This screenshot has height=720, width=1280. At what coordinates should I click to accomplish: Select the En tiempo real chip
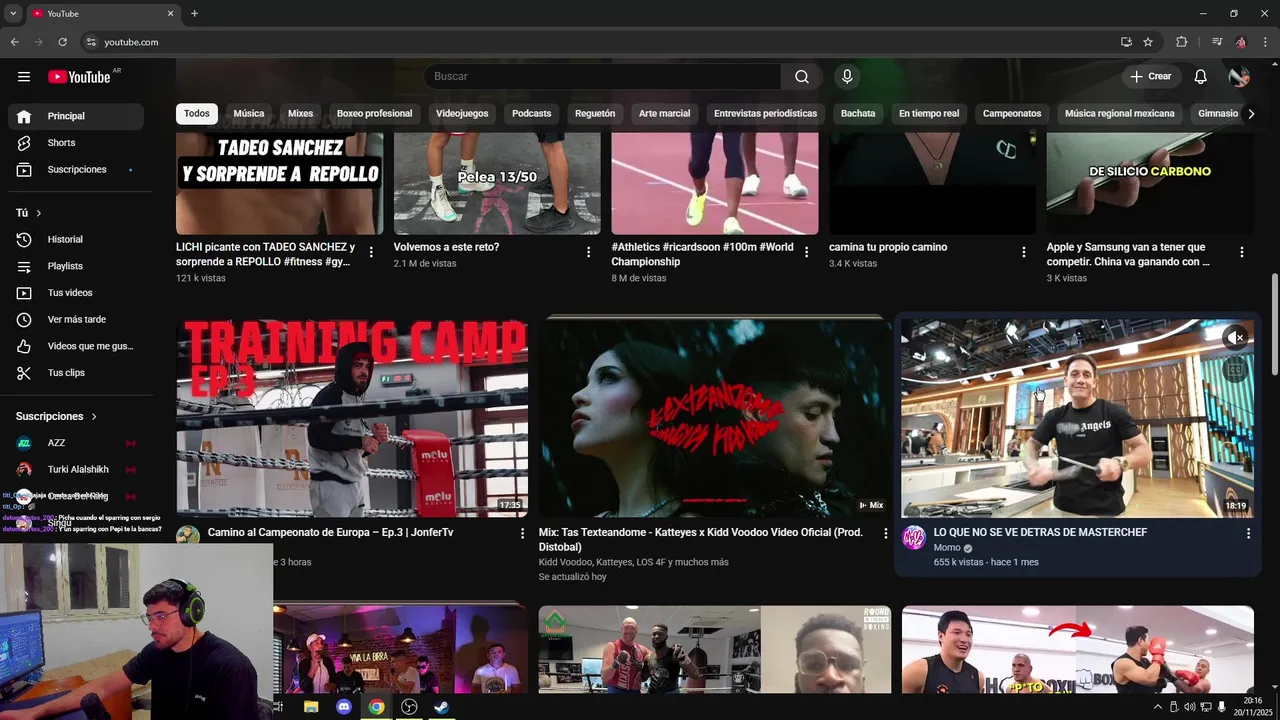929,114
